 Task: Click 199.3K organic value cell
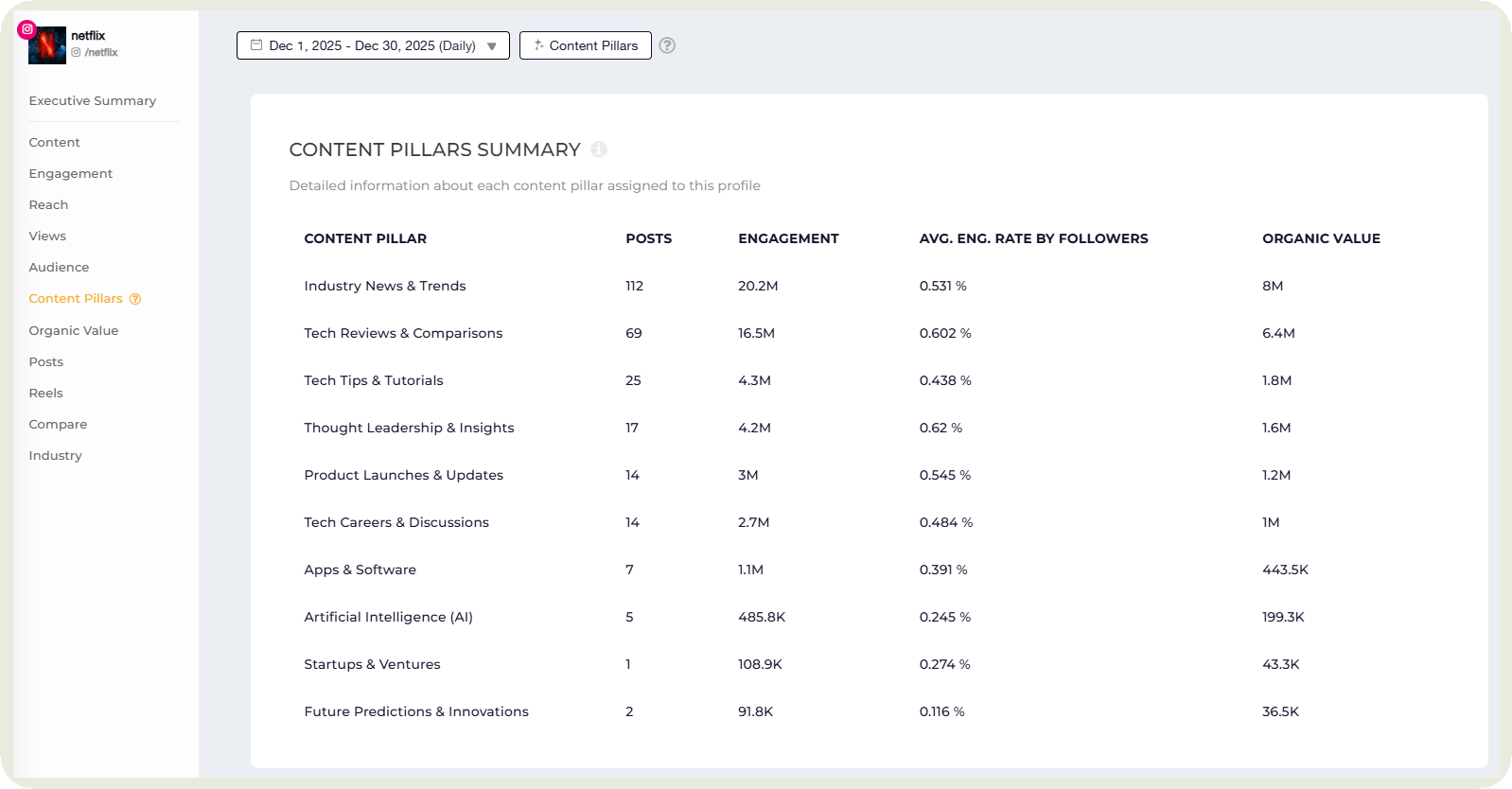pos(1283,617)
